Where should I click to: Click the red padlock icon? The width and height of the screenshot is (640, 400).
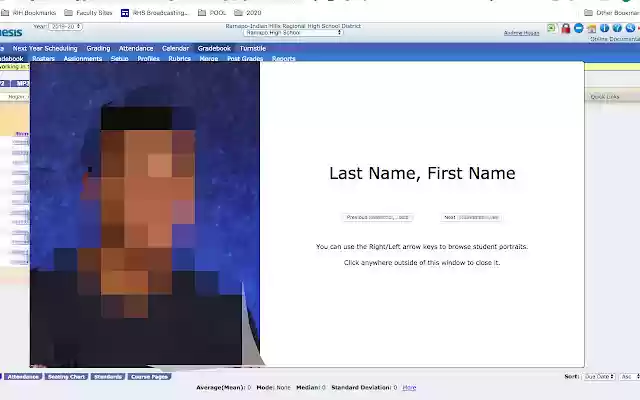(565, 28)
